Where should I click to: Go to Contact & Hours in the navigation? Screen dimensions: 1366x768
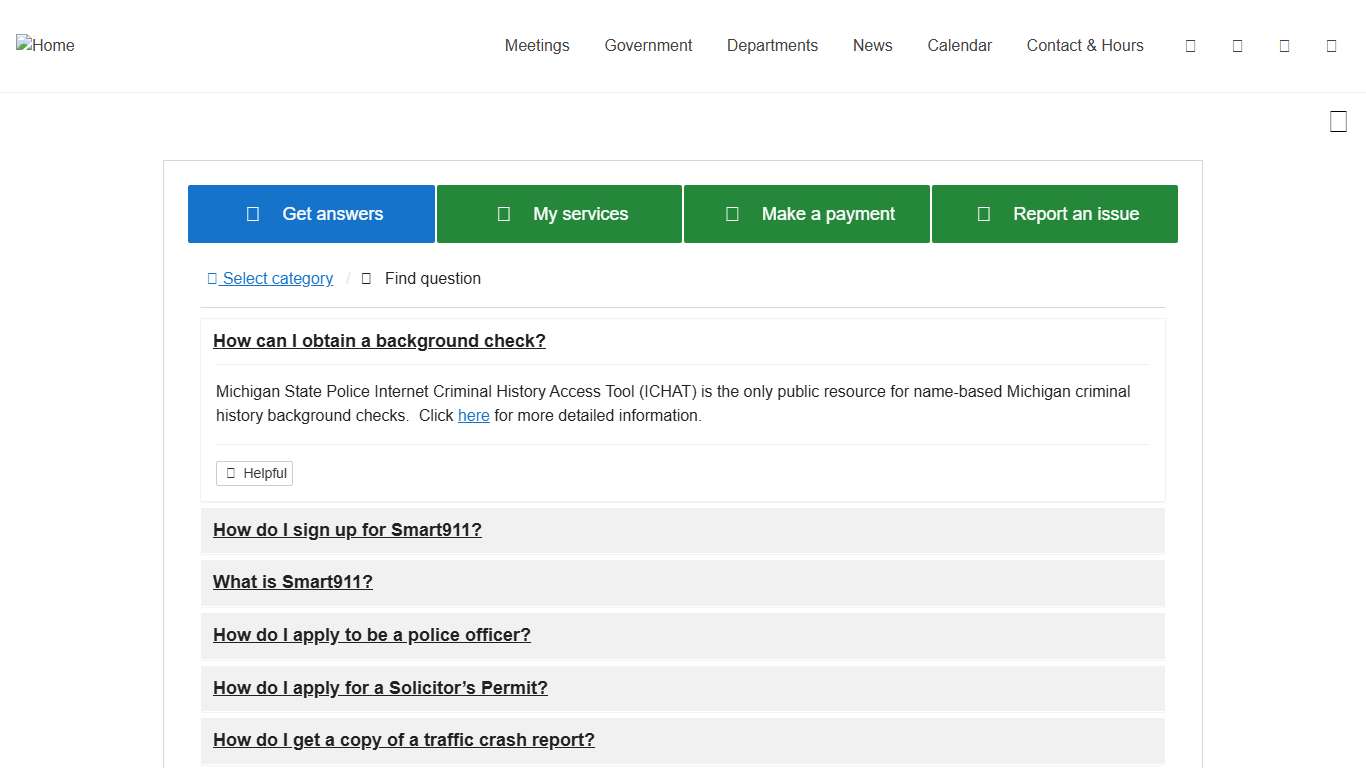point(1085,46)
